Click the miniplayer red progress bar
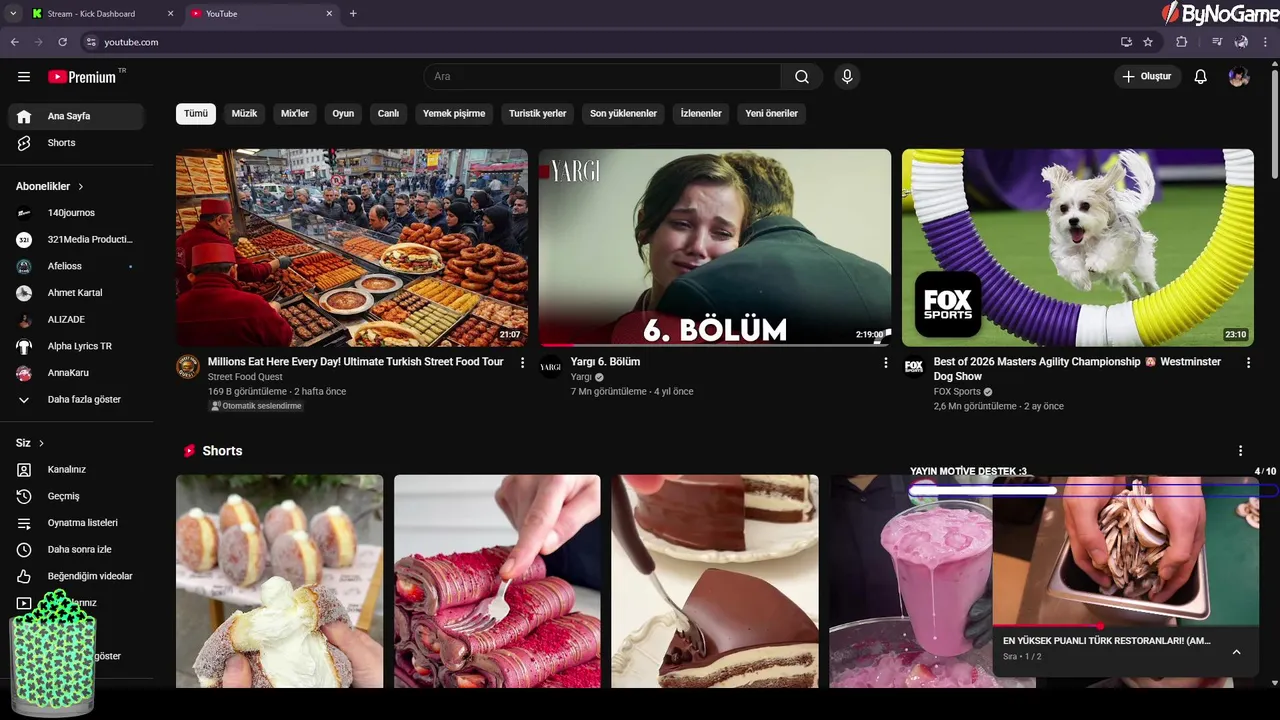 coord(1125,626)
